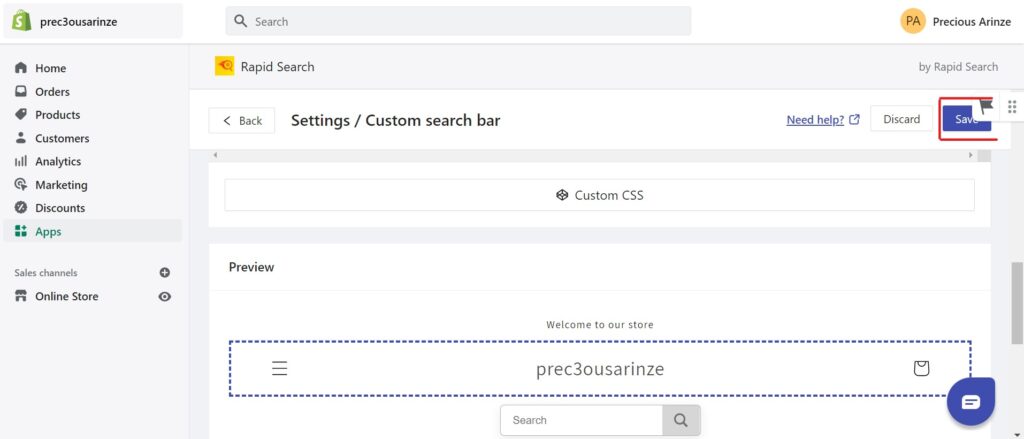Image resolution: width=1024 pixels, height=439 pixels.
Task: Click the vertical page scrollbar thumb
Action: pos(1017,302)
